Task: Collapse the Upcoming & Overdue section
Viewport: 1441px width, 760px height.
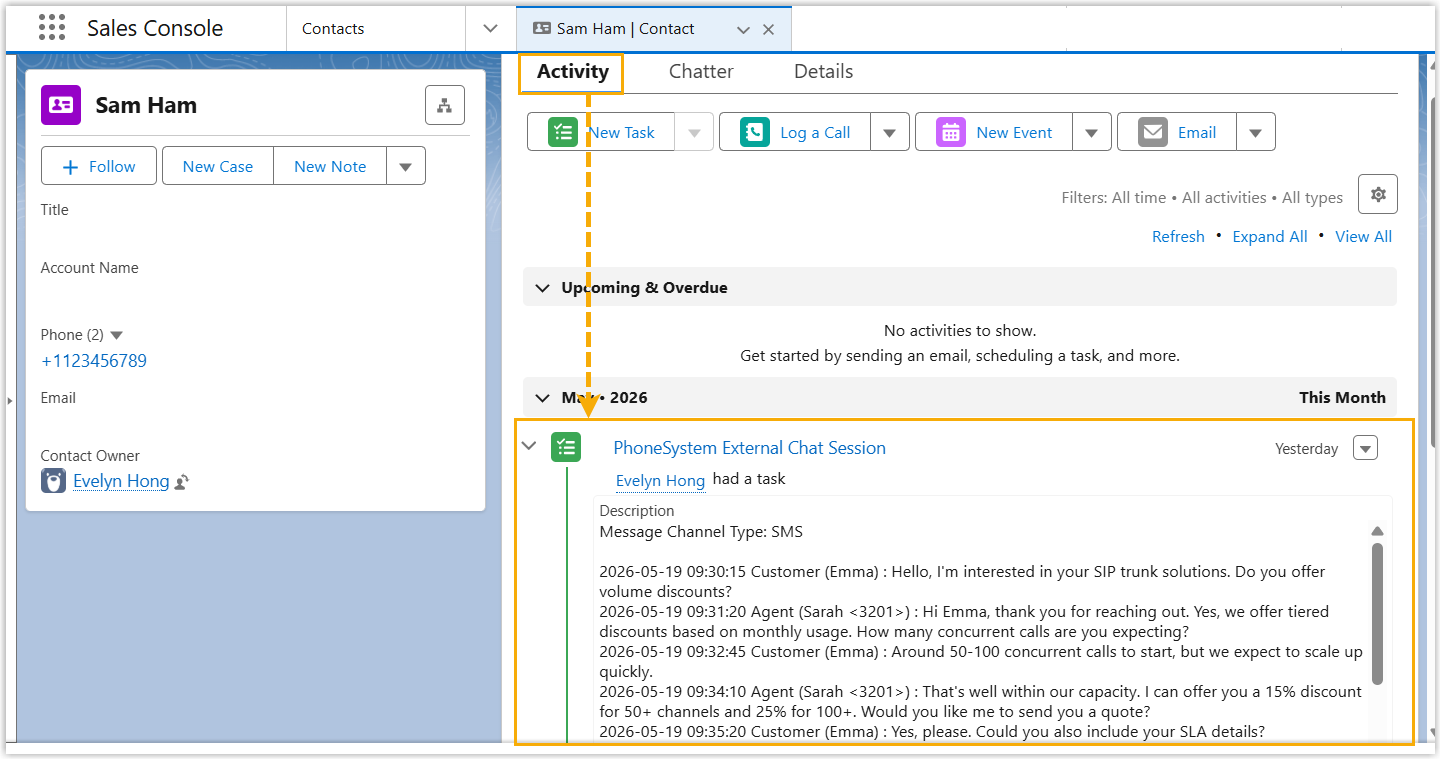Action: point(542,288)
